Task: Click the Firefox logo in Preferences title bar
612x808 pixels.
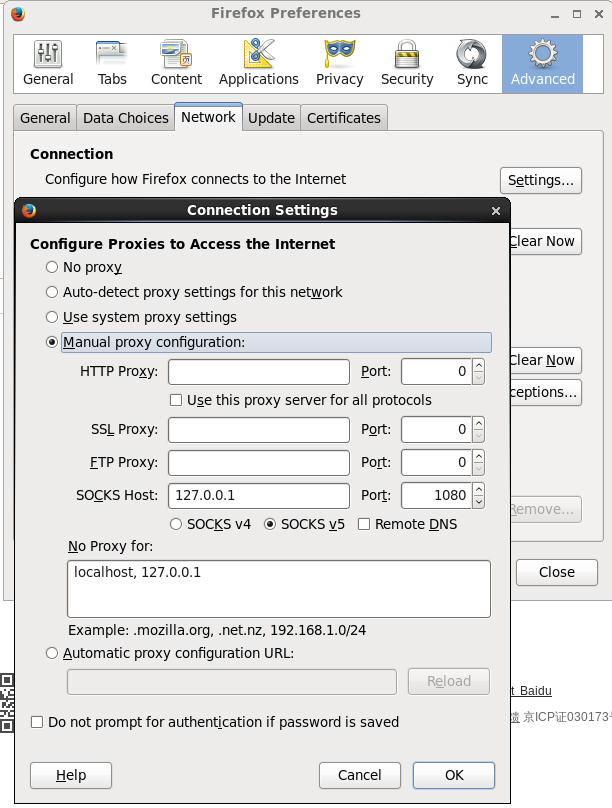Action: pyautogui.click(x=18, y=13)
